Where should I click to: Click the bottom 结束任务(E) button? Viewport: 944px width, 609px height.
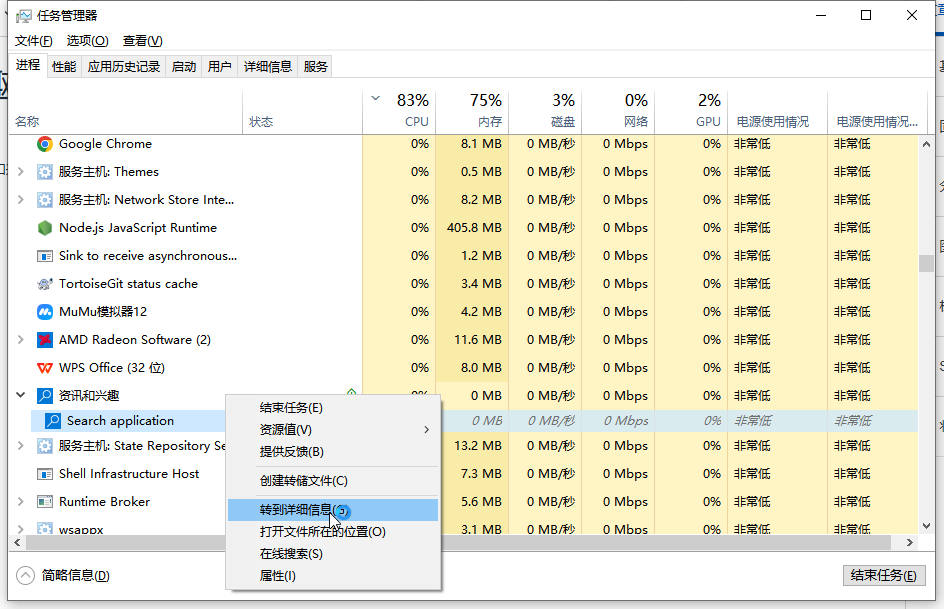pos(884,575)
